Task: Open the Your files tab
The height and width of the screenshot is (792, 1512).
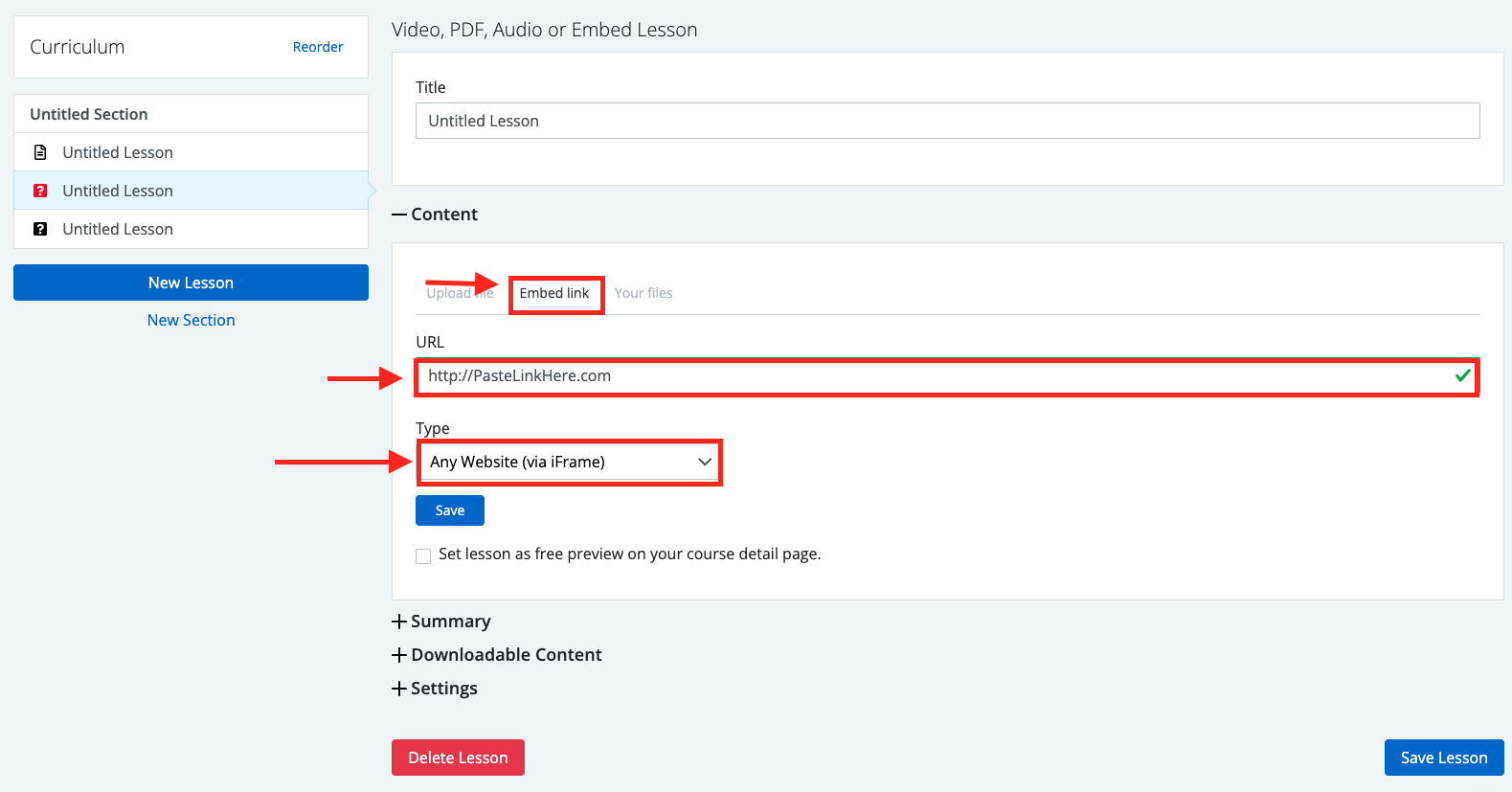Action: tap(643, 293)
